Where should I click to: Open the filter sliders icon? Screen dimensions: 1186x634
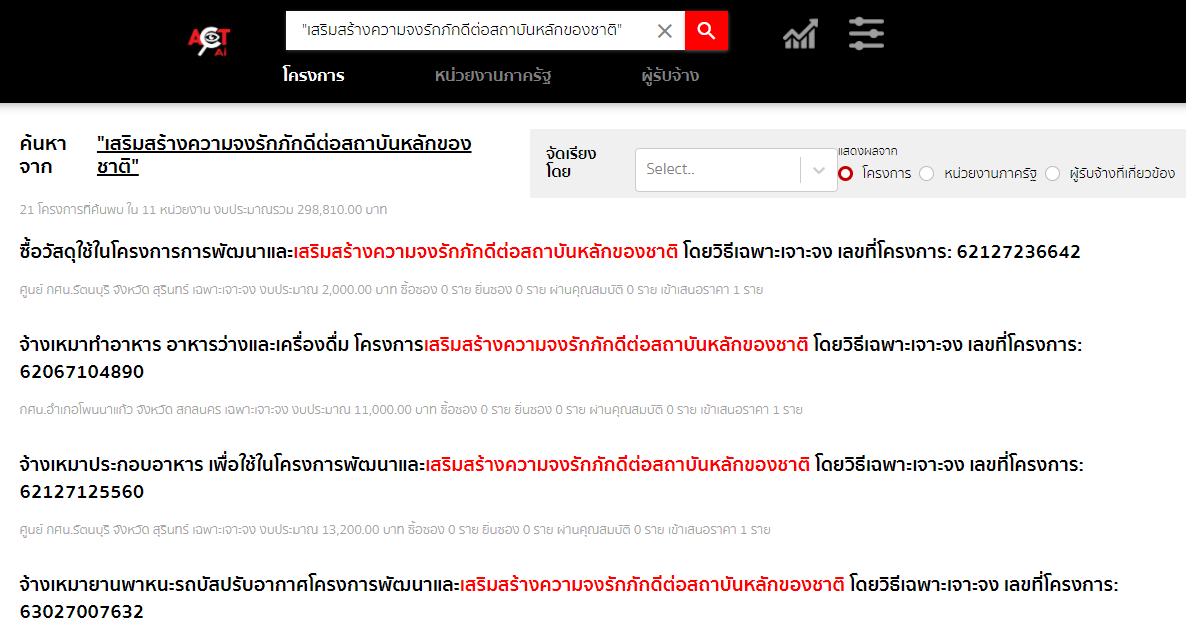(866, 34)
